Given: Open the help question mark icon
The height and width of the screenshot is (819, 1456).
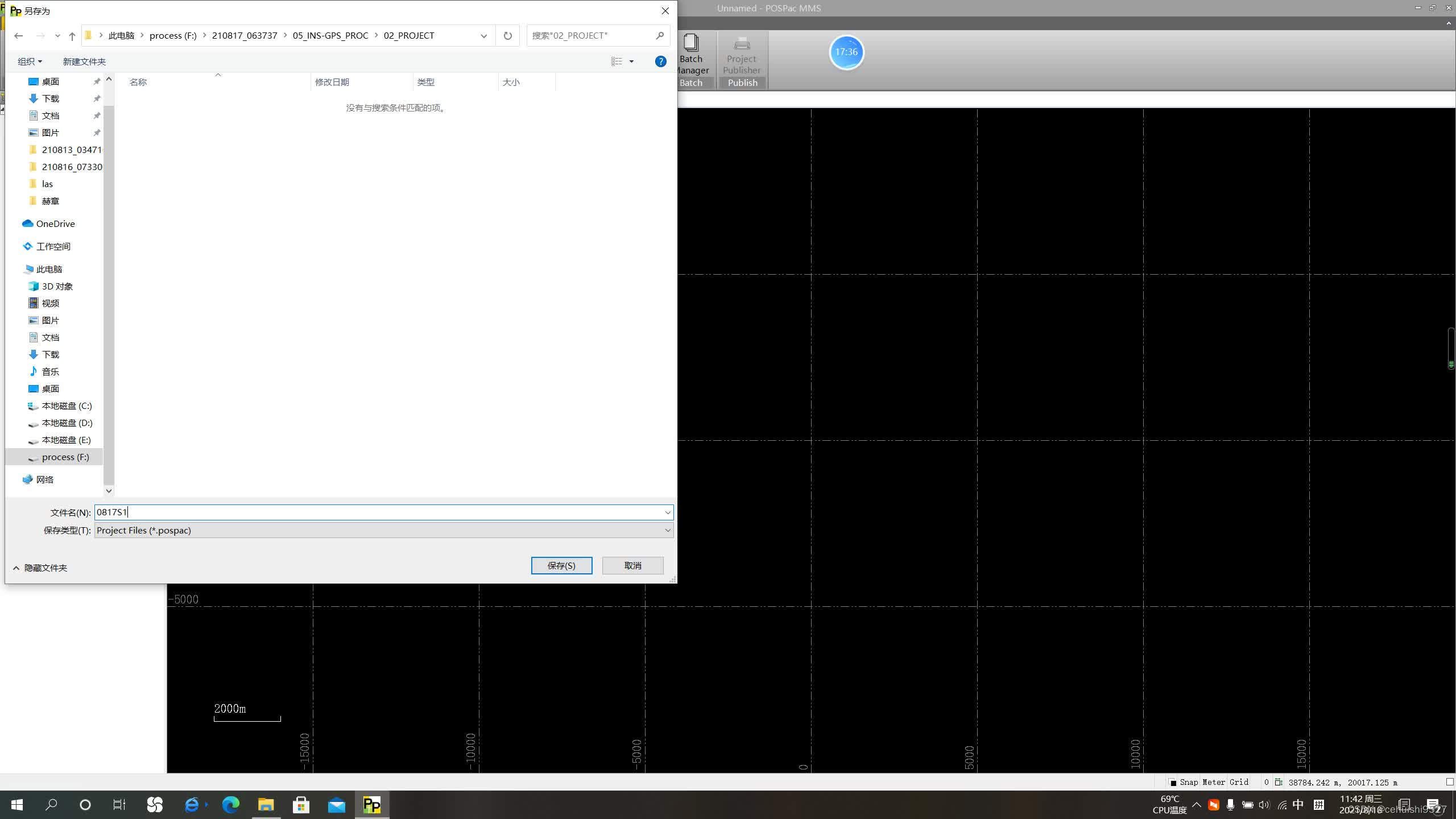Looking at the screenshot, I should point(660,61).
